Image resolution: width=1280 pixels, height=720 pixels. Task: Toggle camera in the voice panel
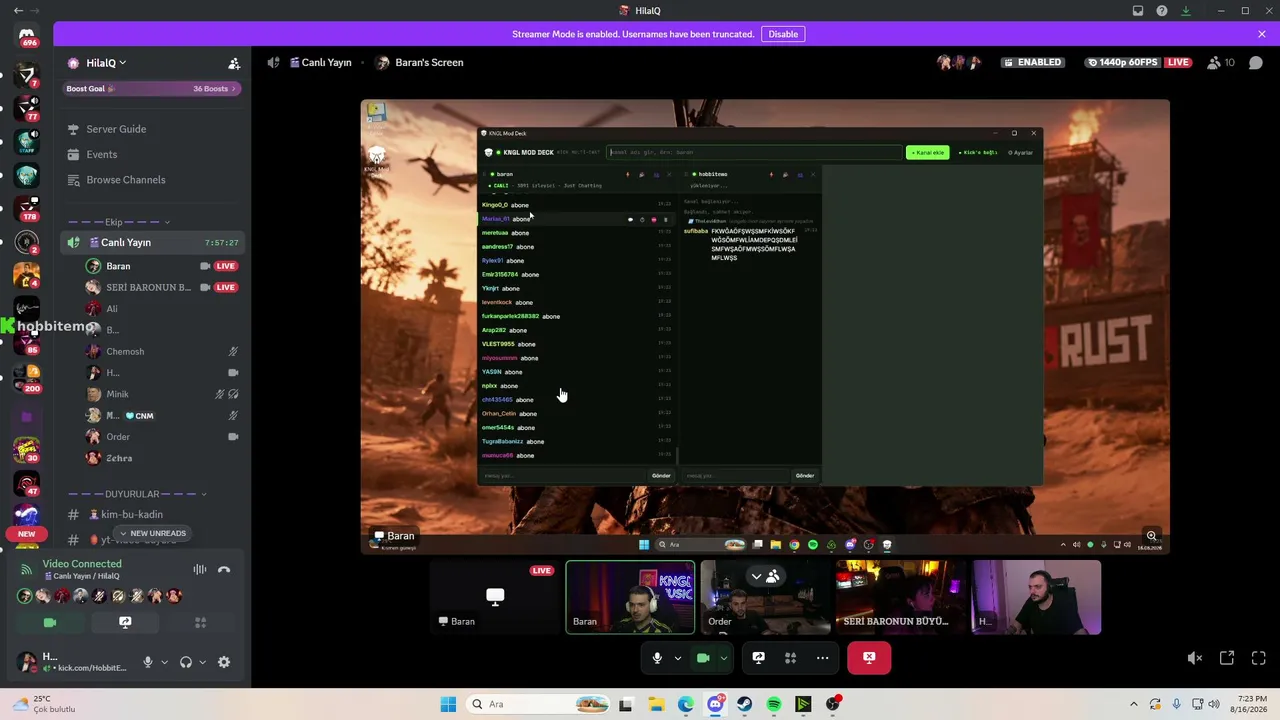point(50,622)
